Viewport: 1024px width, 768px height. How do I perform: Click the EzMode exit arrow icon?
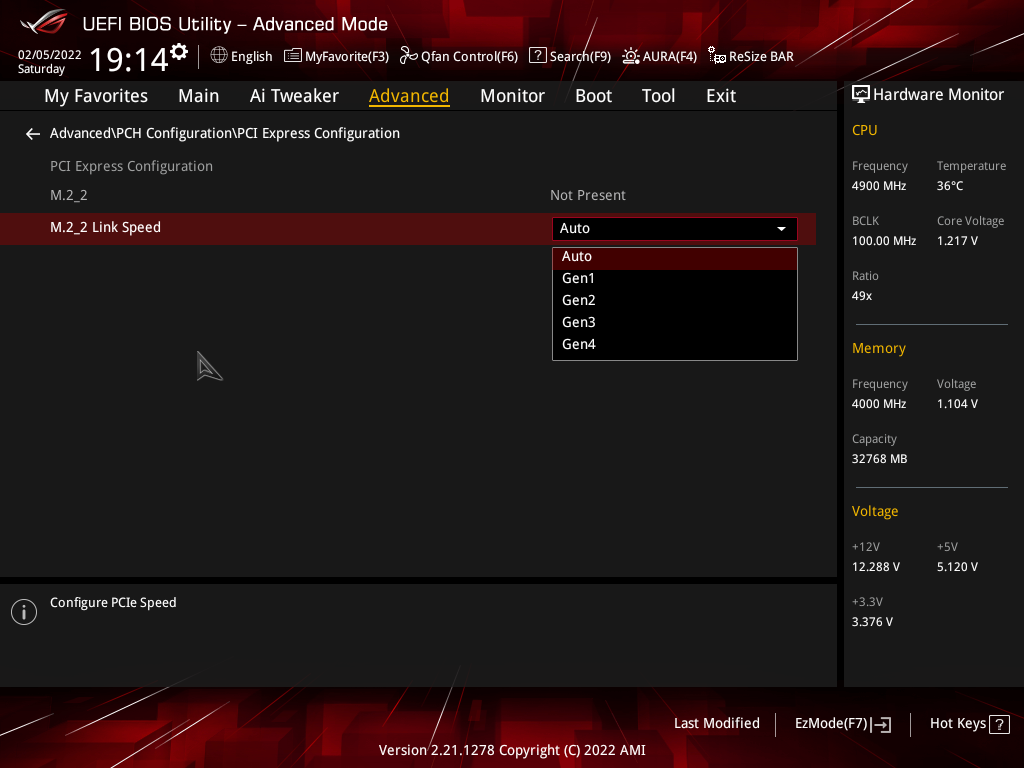click(x=882, y=724)
